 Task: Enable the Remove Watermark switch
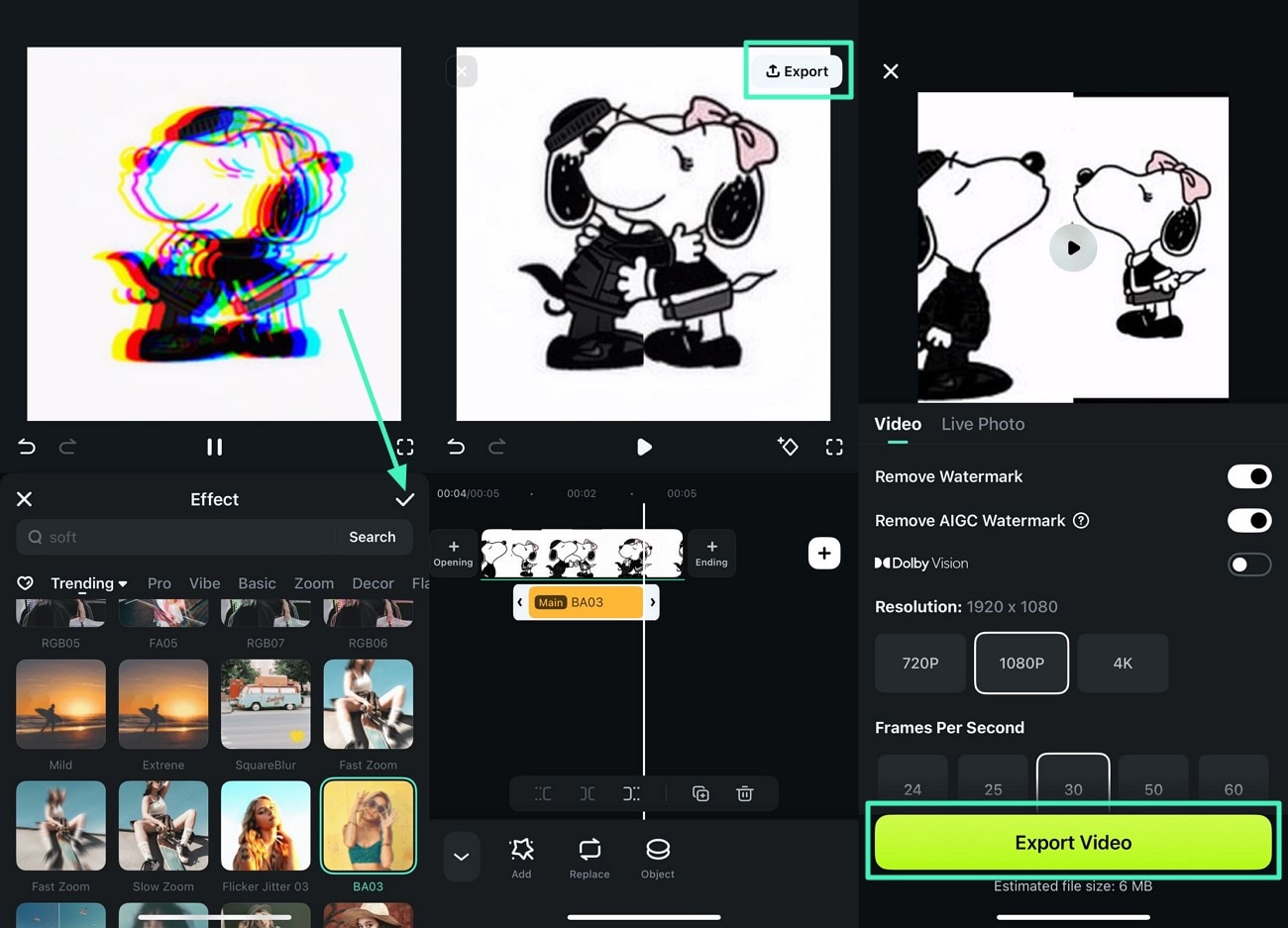pos(1249,476)
